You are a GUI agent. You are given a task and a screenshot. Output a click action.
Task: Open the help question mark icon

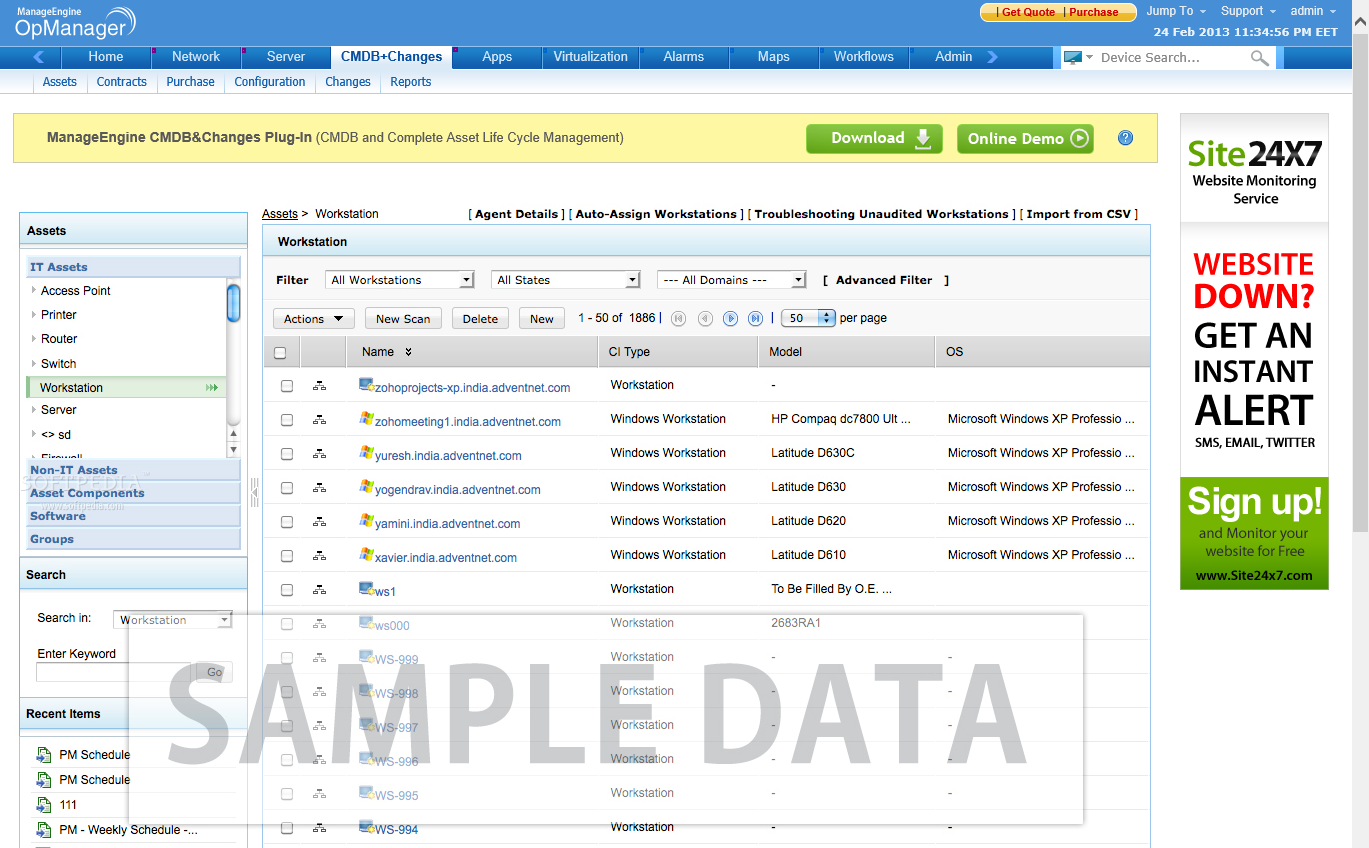point(1125,138)
